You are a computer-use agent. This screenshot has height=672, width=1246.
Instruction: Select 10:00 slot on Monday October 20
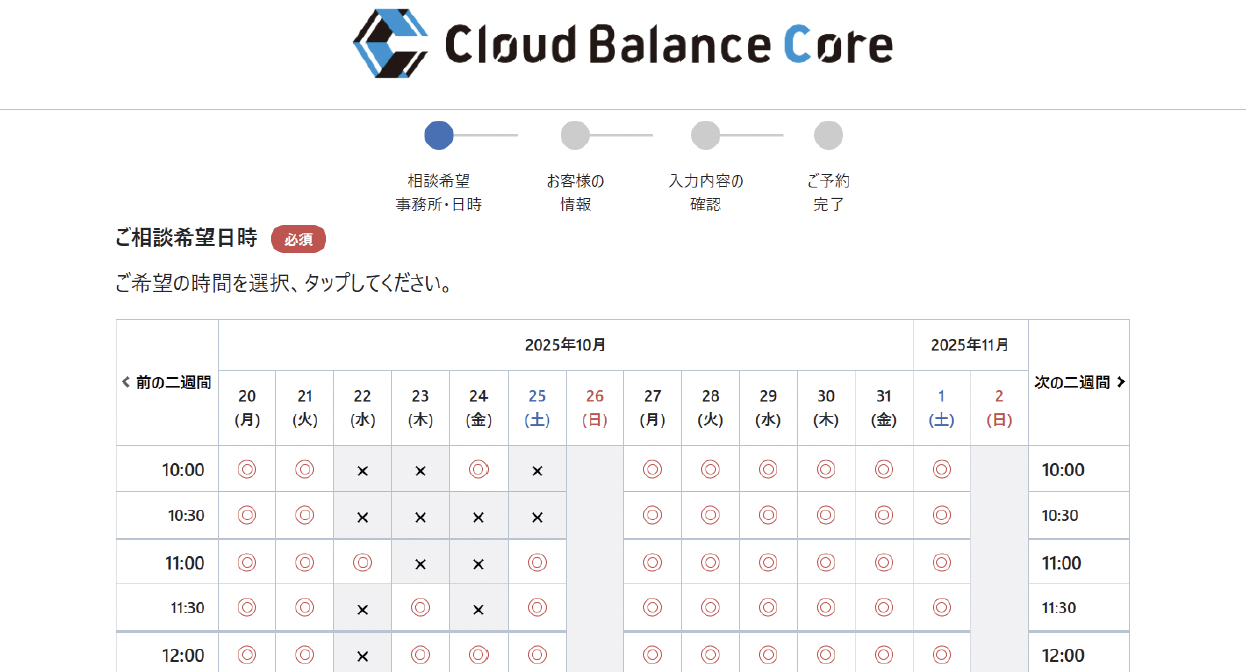click(x=247, y=469)
